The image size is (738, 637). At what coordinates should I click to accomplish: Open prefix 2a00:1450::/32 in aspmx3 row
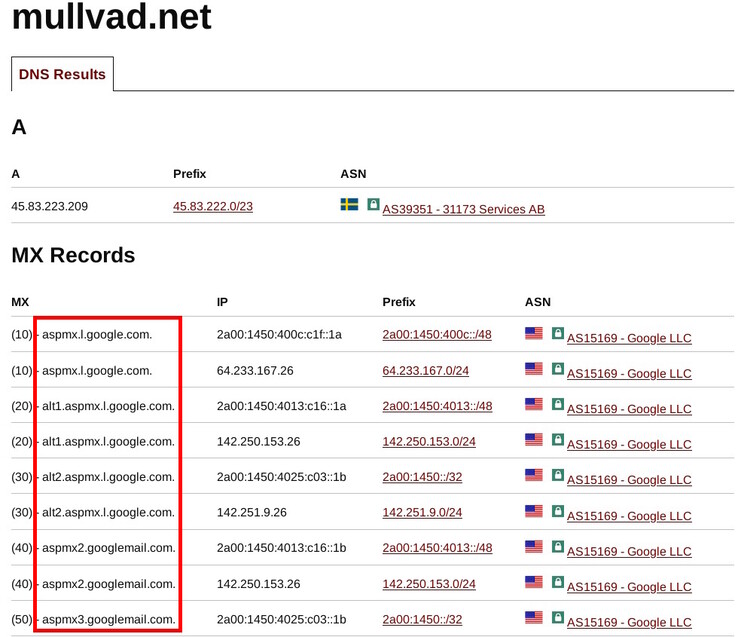422,620
